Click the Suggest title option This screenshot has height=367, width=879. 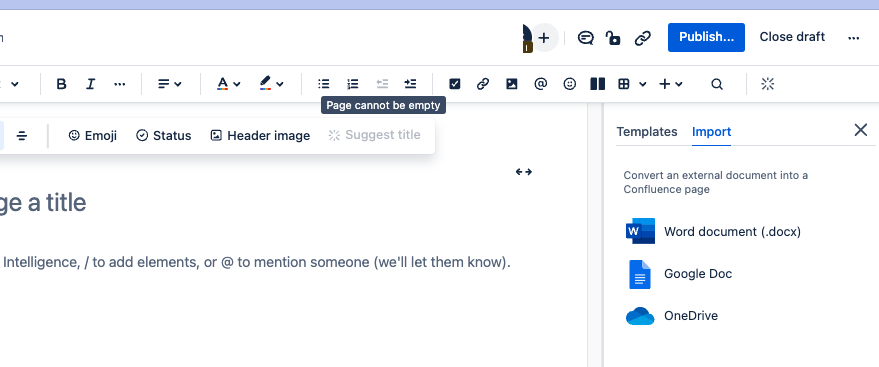(x=374, y=136)
